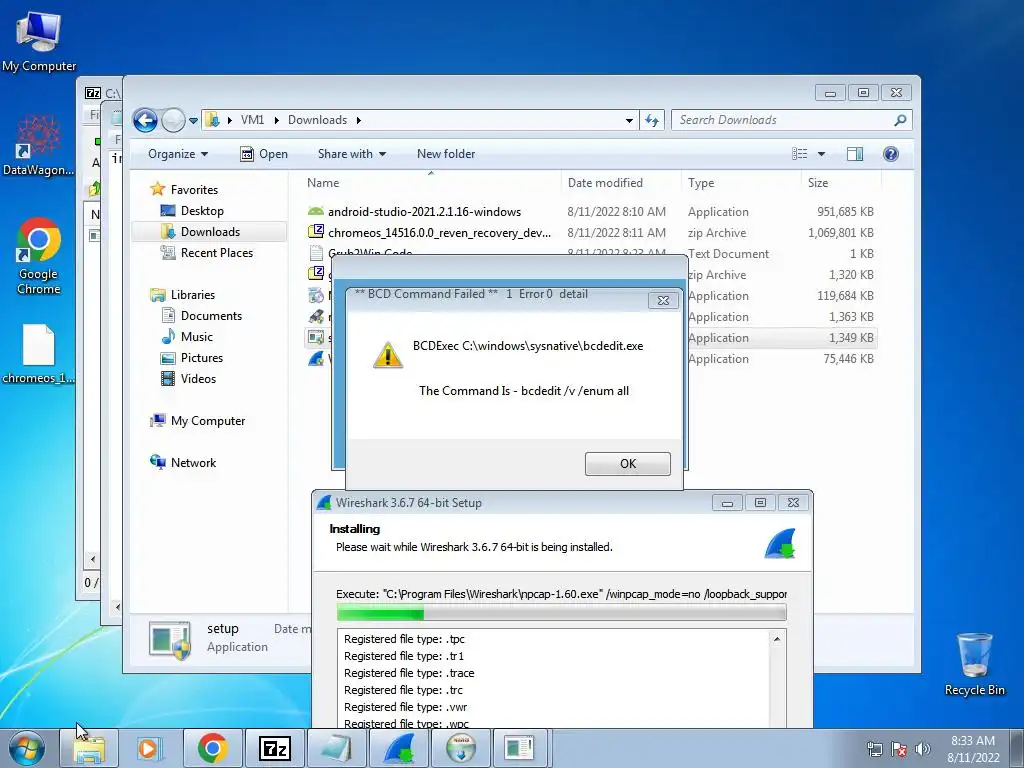Screen dimensions: 1024x768
Task: Open view options dropdown arrow
Action: tap(822, 154)
